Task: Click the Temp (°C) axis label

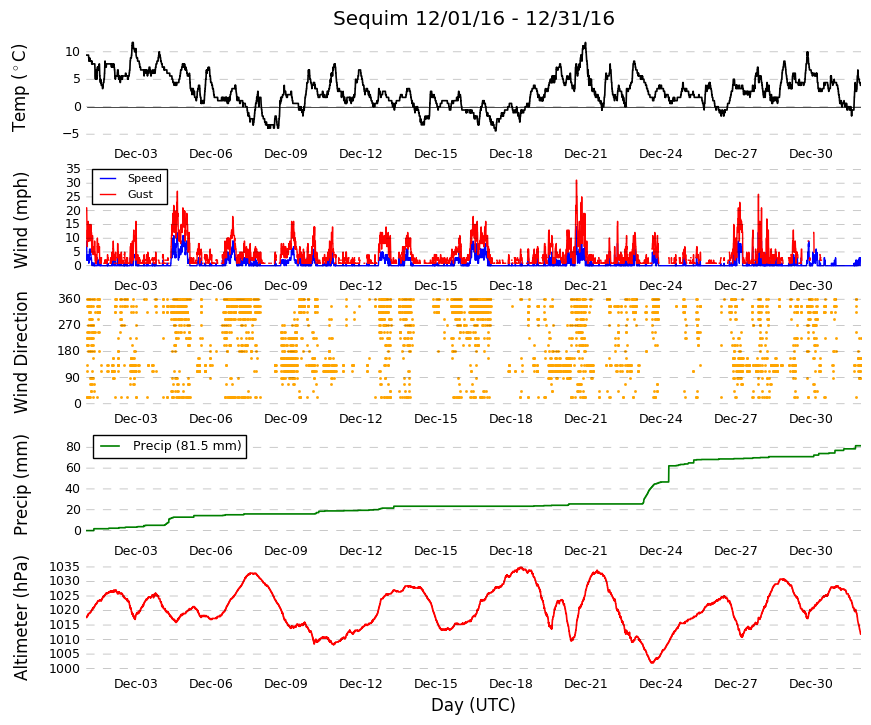Action: (19, 88)
